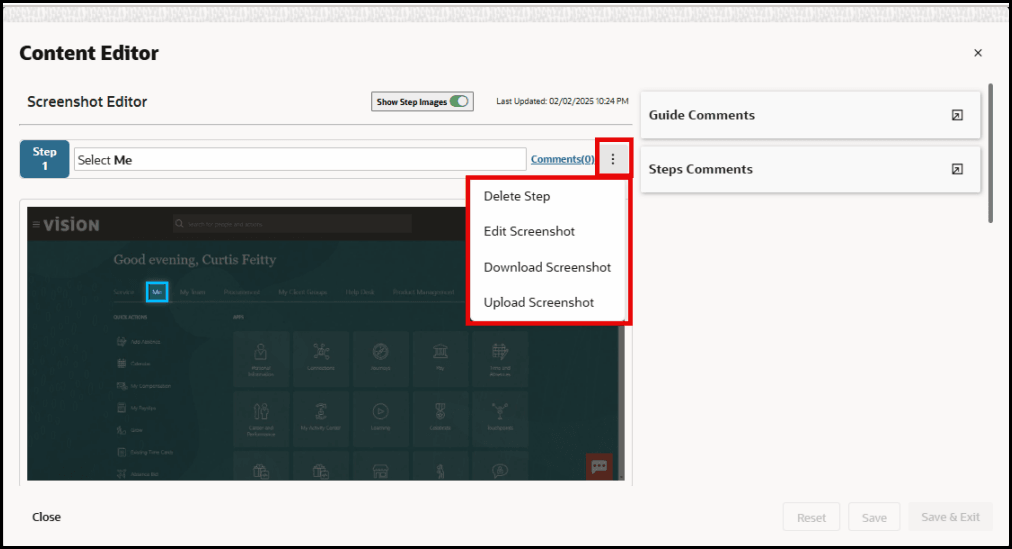1012x549 pixels.
Task: Toggle the Show Step Images switch
Action: click(x=459, y=101)
